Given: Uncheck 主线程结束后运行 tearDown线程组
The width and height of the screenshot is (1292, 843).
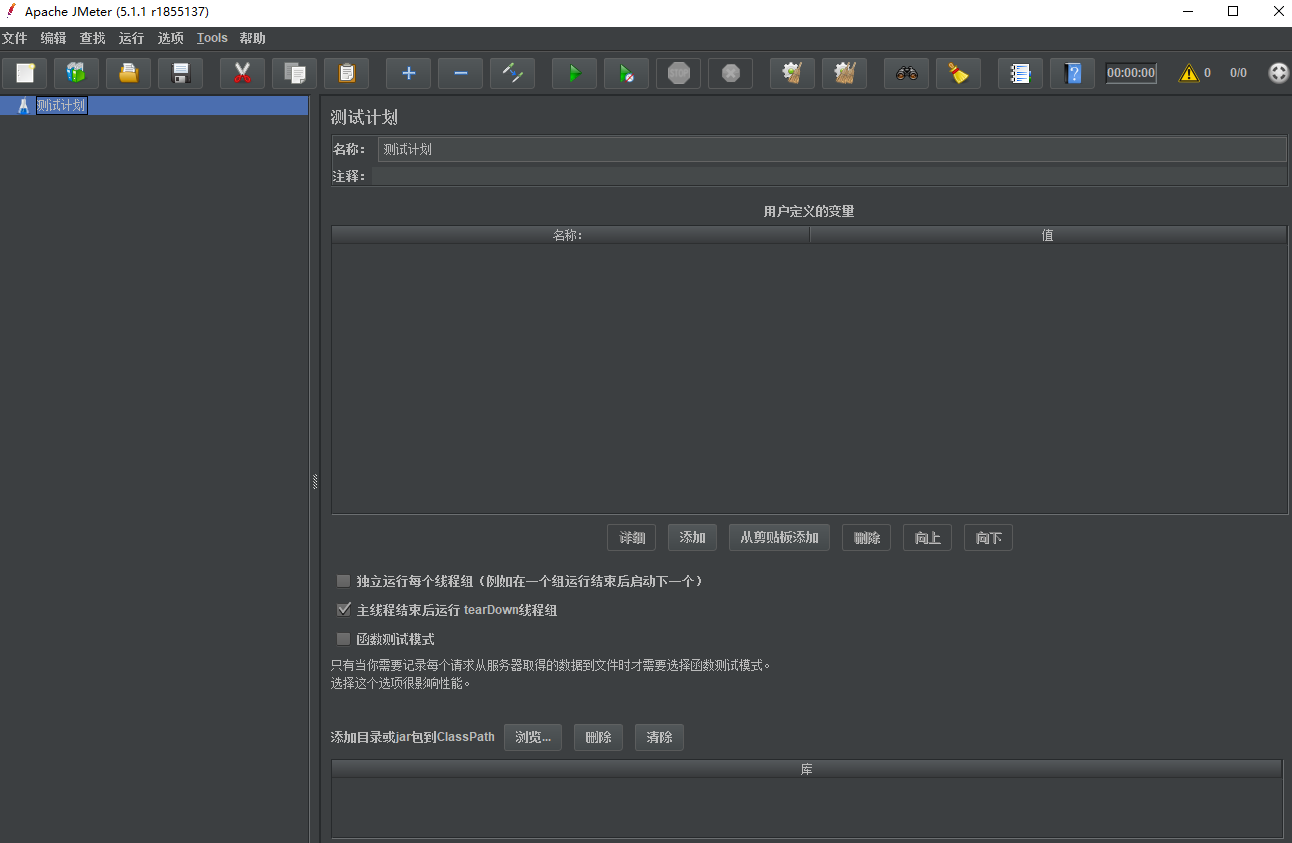Looking at the screenshot, I should (344, 610).
